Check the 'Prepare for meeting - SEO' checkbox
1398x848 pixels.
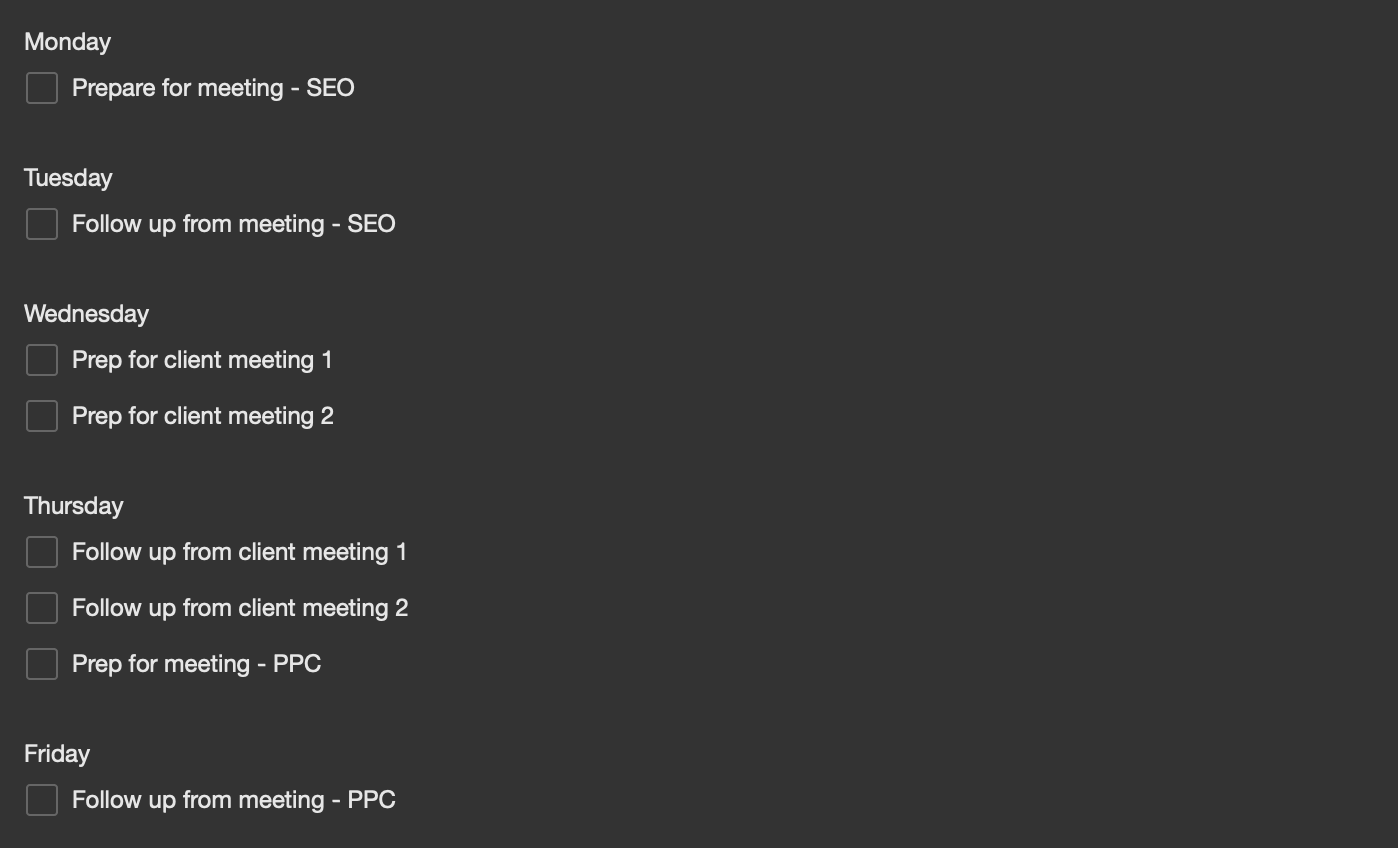[42, 88]
